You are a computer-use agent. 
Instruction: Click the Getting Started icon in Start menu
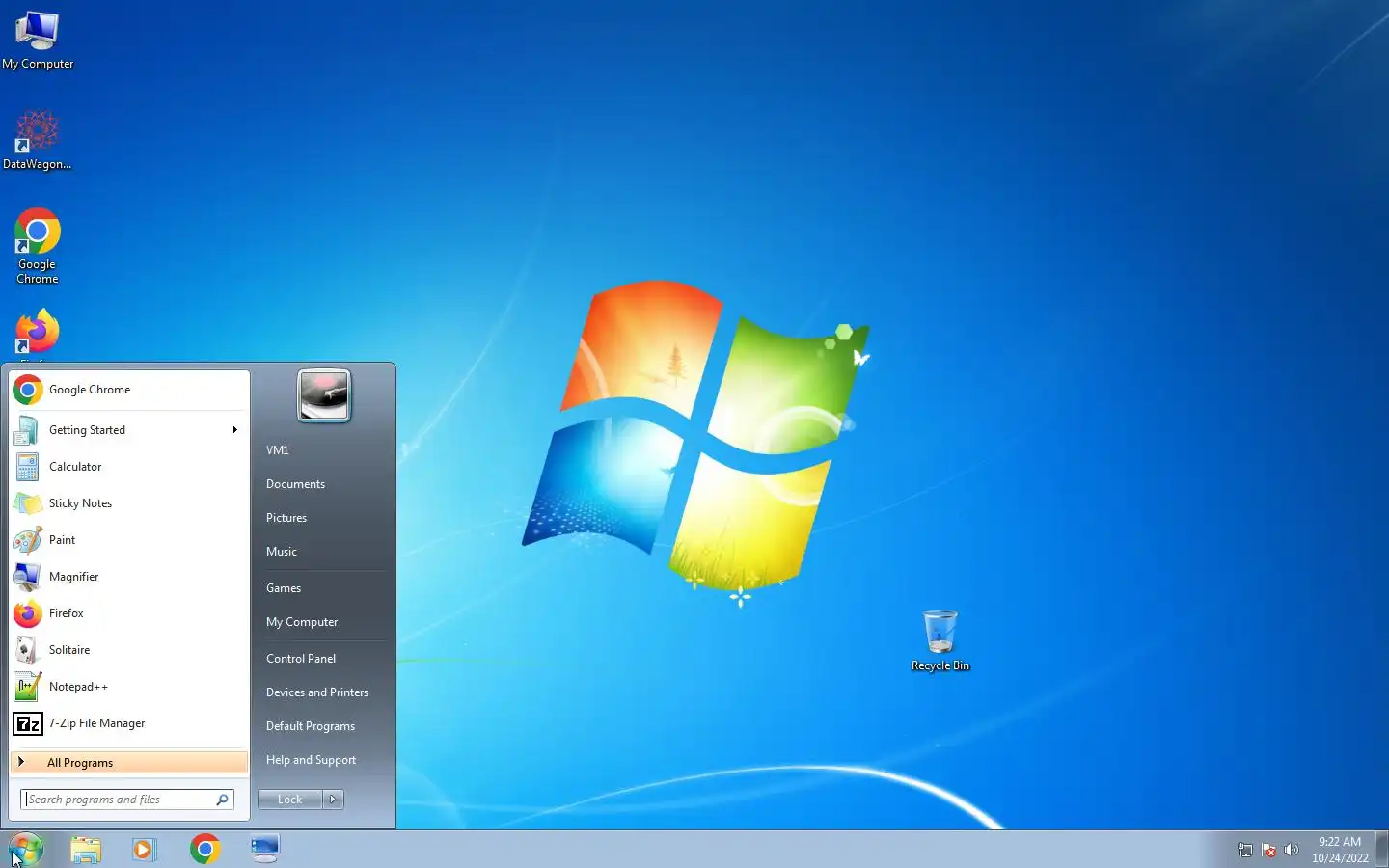tap(27, 430)
